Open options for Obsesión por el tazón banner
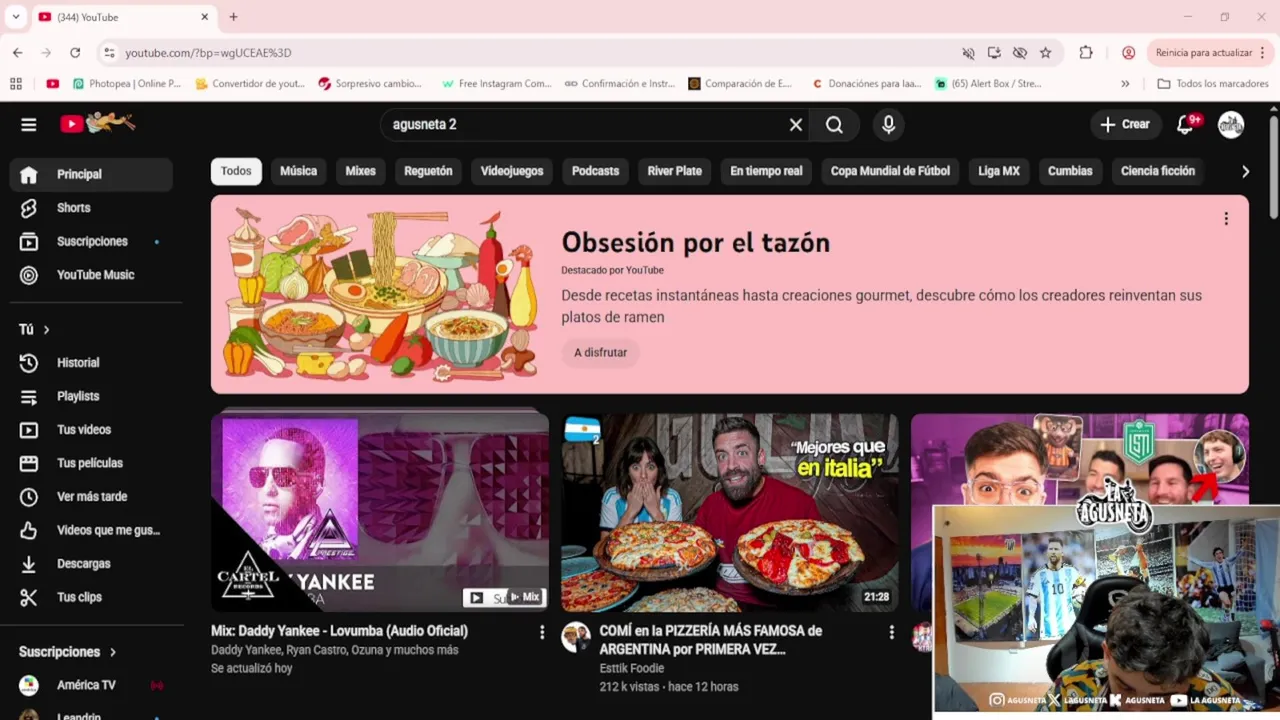 1226,219
